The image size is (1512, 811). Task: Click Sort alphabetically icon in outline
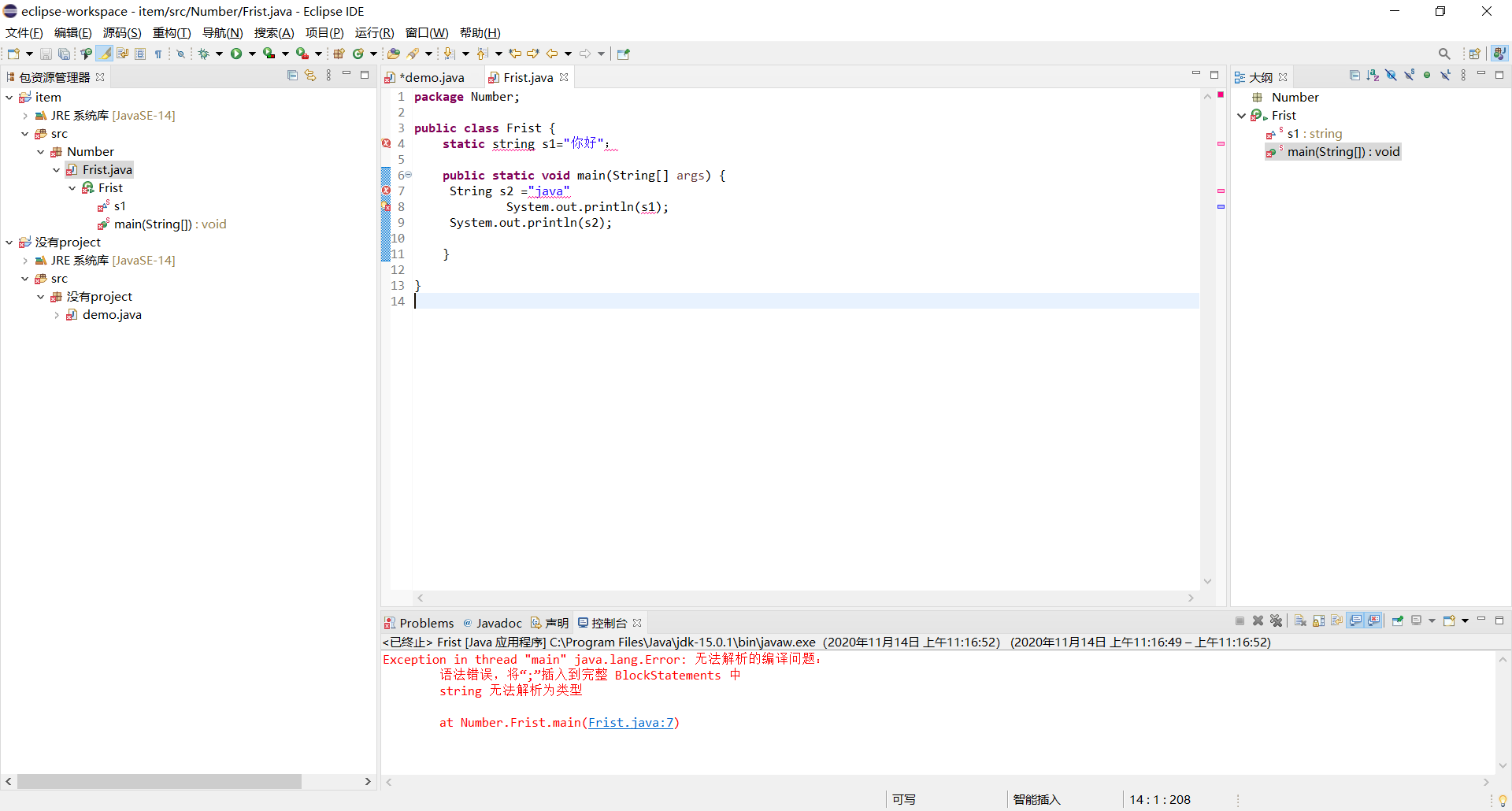point(1373,76)
